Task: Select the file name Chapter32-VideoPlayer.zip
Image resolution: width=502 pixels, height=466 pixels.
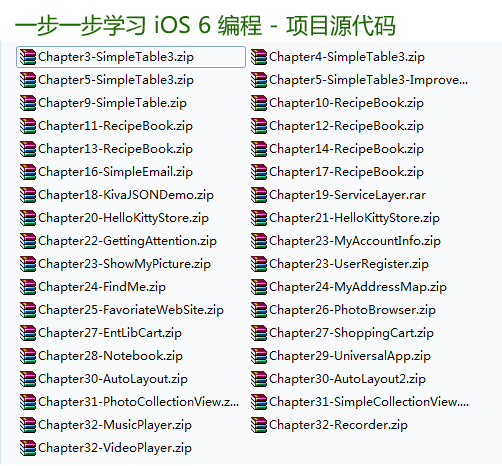Action: tap(115, 448)
